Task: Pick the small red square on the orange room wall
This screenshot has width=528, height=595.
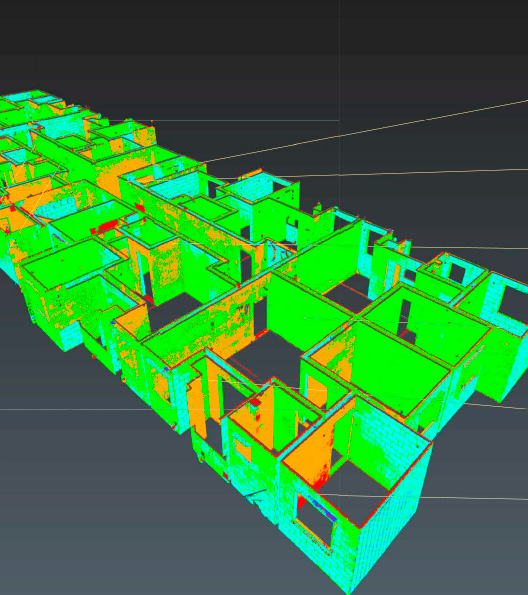Action: [x=255, y=402]
